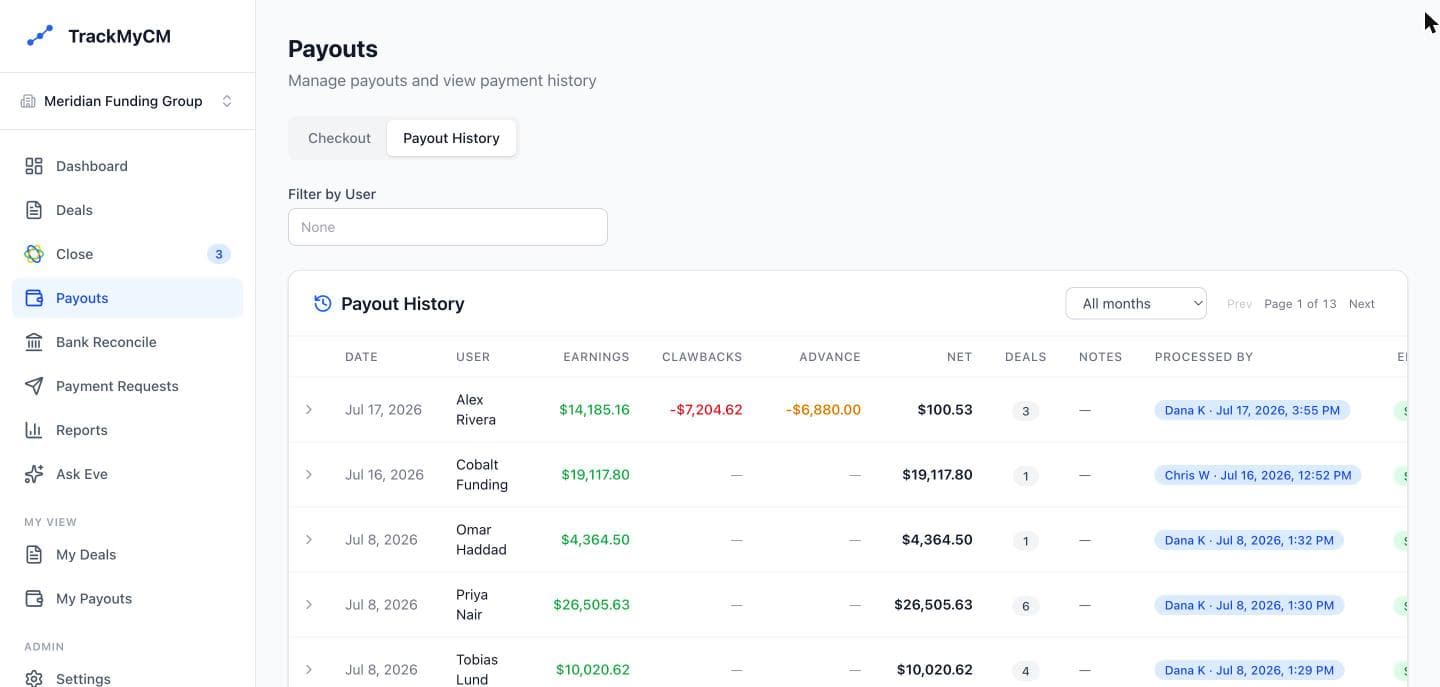Click the Processed By column header
The width and height of the screenshot is (1440, 687).
1204,357
